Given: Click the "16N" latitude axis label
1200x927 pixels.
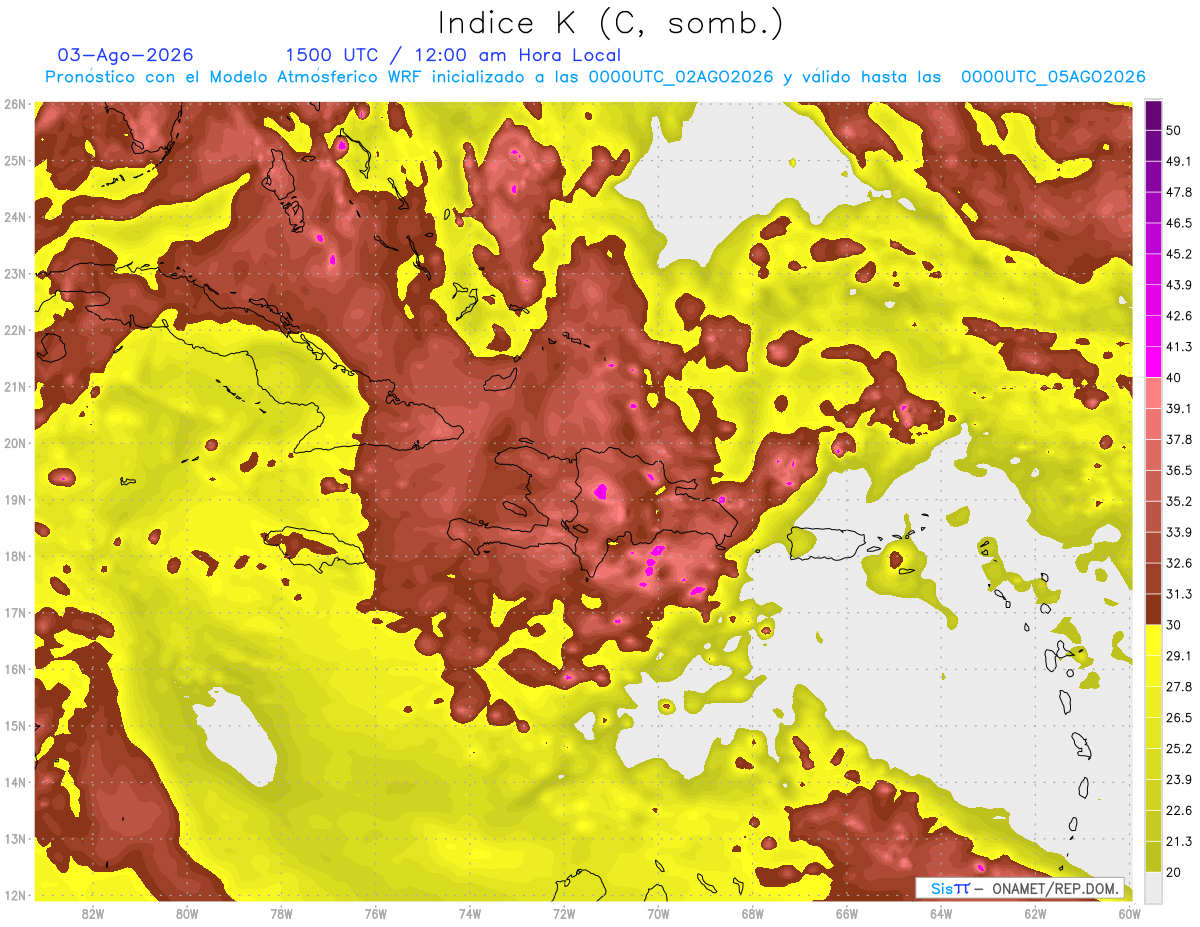Looking at the screenshot, I should (15, 669).
